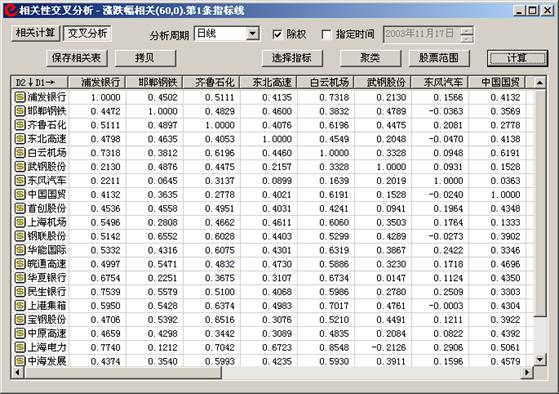Viewport: 559px width, 394px height.
Task: Click the horizontal scrollbar right arrow
Action: 527,373
